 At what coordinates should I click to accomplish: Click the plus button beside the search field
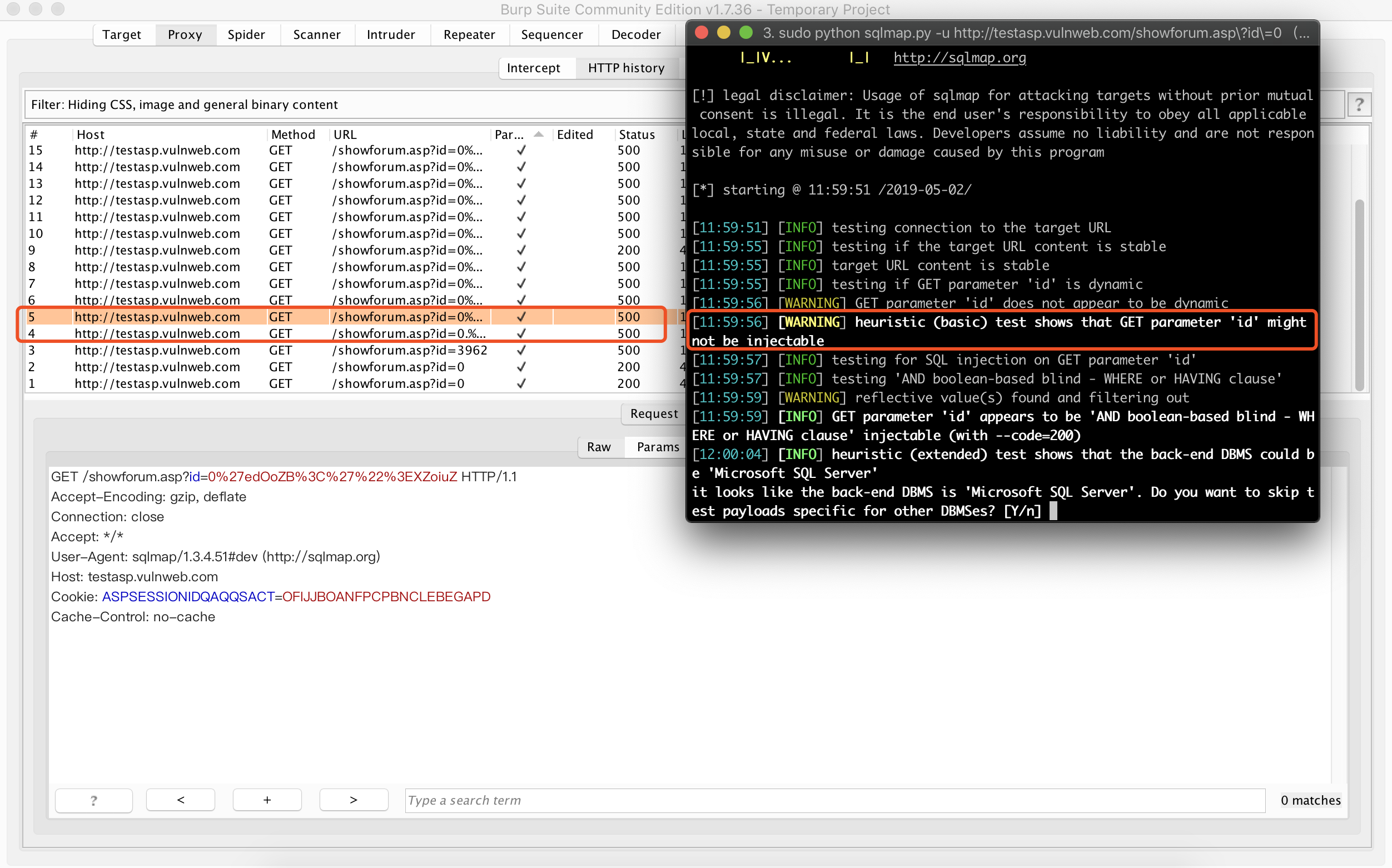(x=266, y=800)
